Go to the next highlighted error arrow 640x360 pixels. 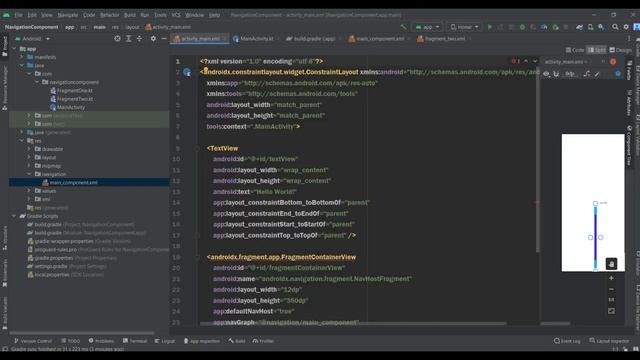535,61
